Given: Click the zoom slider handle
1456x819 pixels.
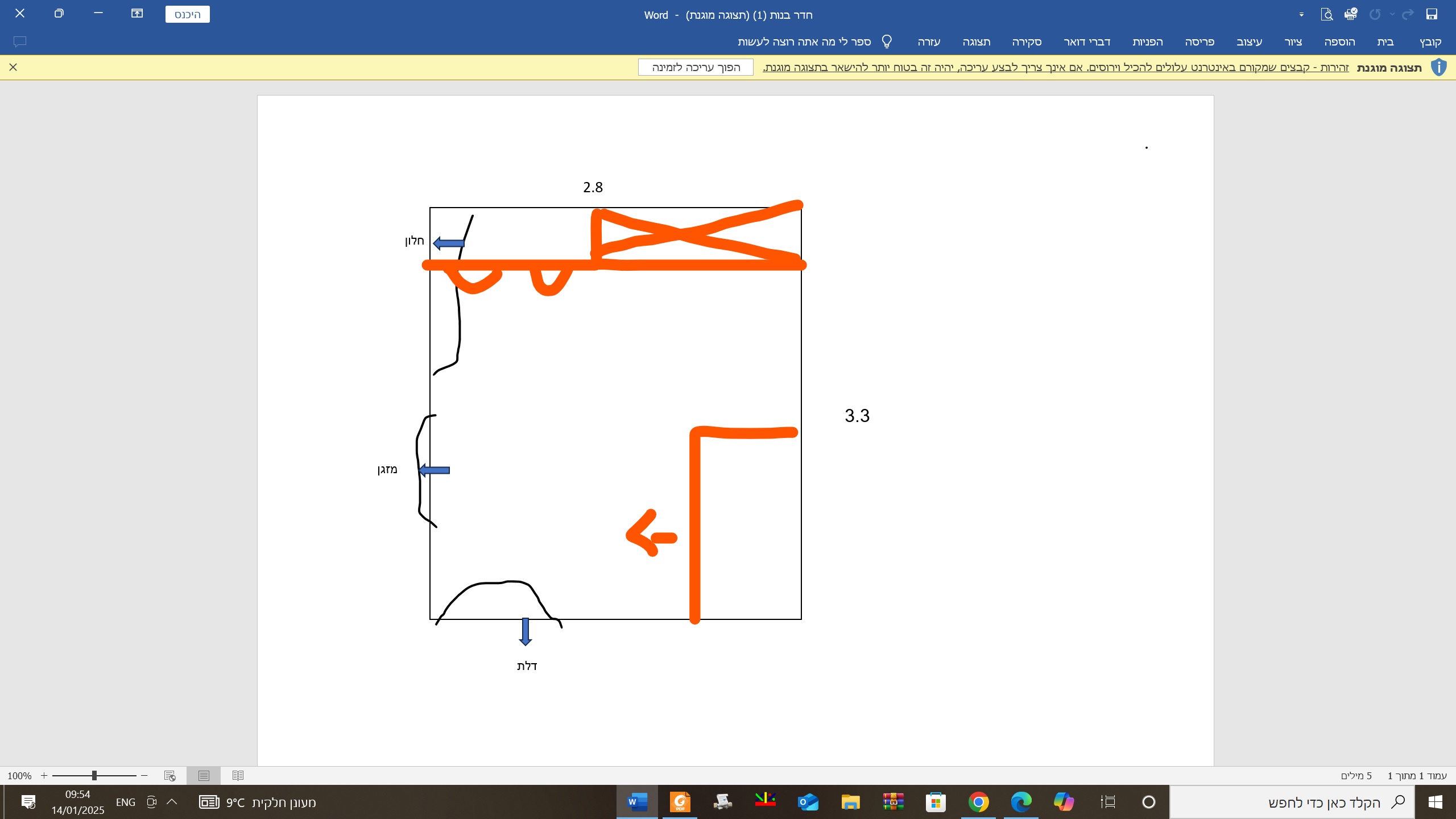Looking at the screenshot, I should (x=94, y=776).
